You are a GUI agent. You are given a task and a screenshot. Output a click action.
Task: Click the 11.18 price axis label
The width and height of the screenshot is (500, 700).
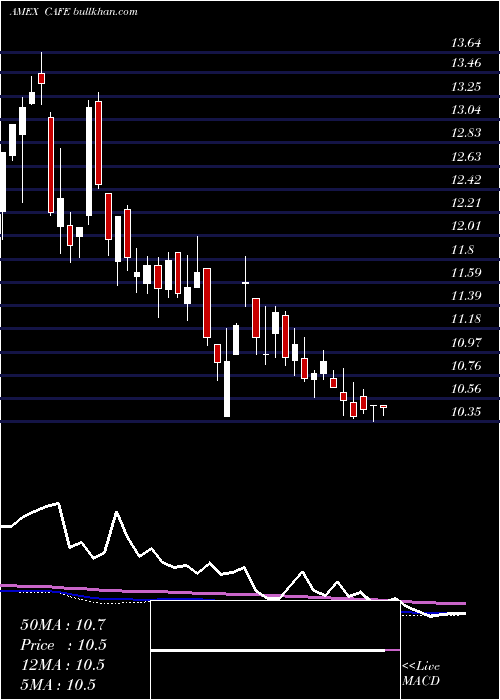pyautogui.click(x=466, y=319)
